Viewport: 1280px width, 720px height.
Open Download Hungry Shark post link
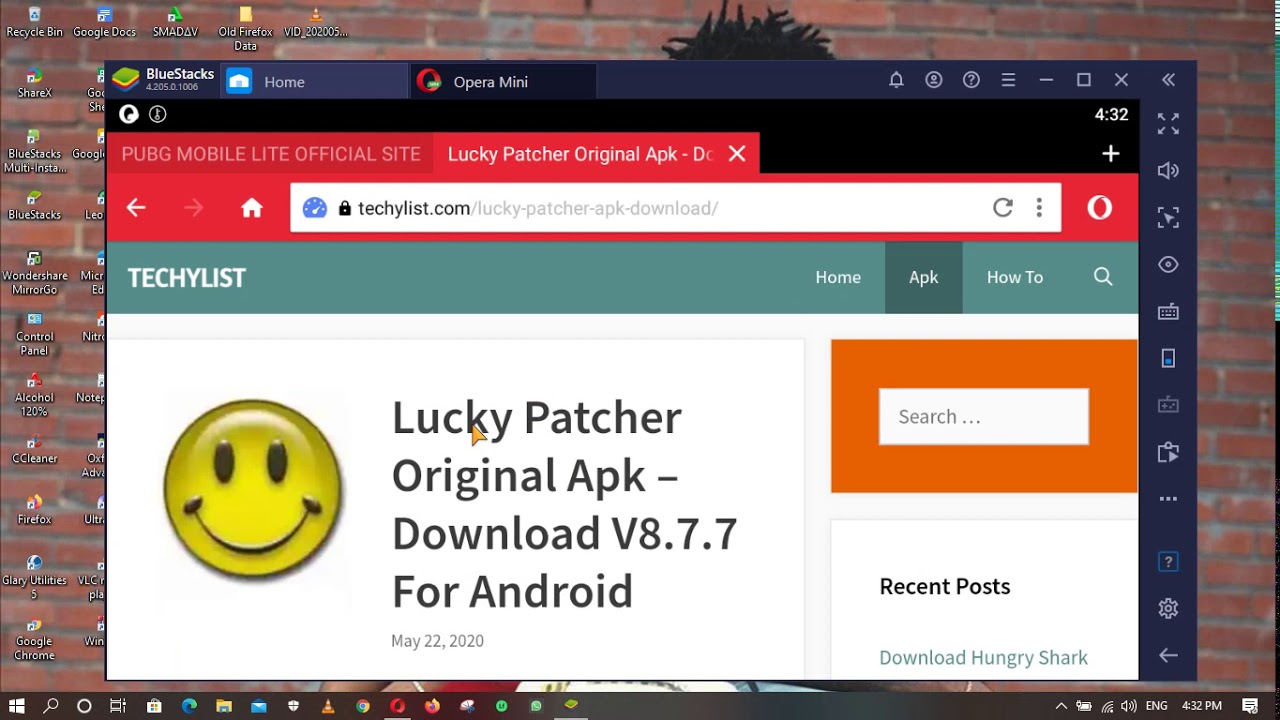tap(984, 657)
